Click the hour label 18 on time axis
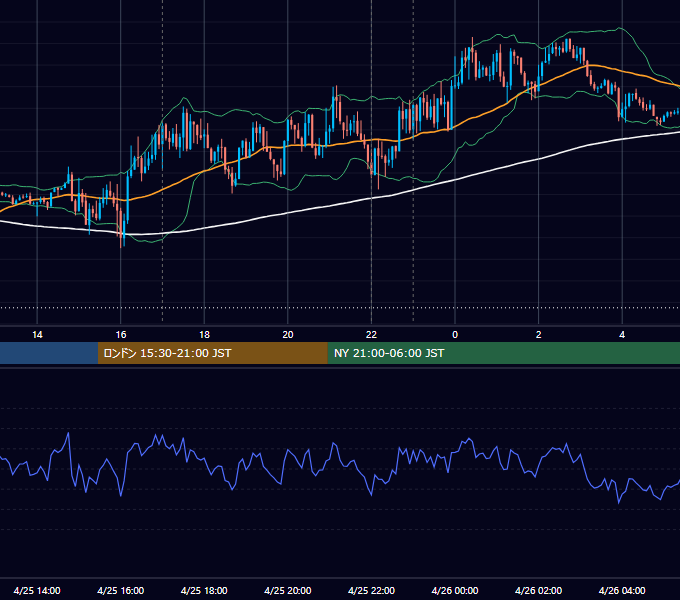The image size is (680, 600). click(x=204, y=335)
